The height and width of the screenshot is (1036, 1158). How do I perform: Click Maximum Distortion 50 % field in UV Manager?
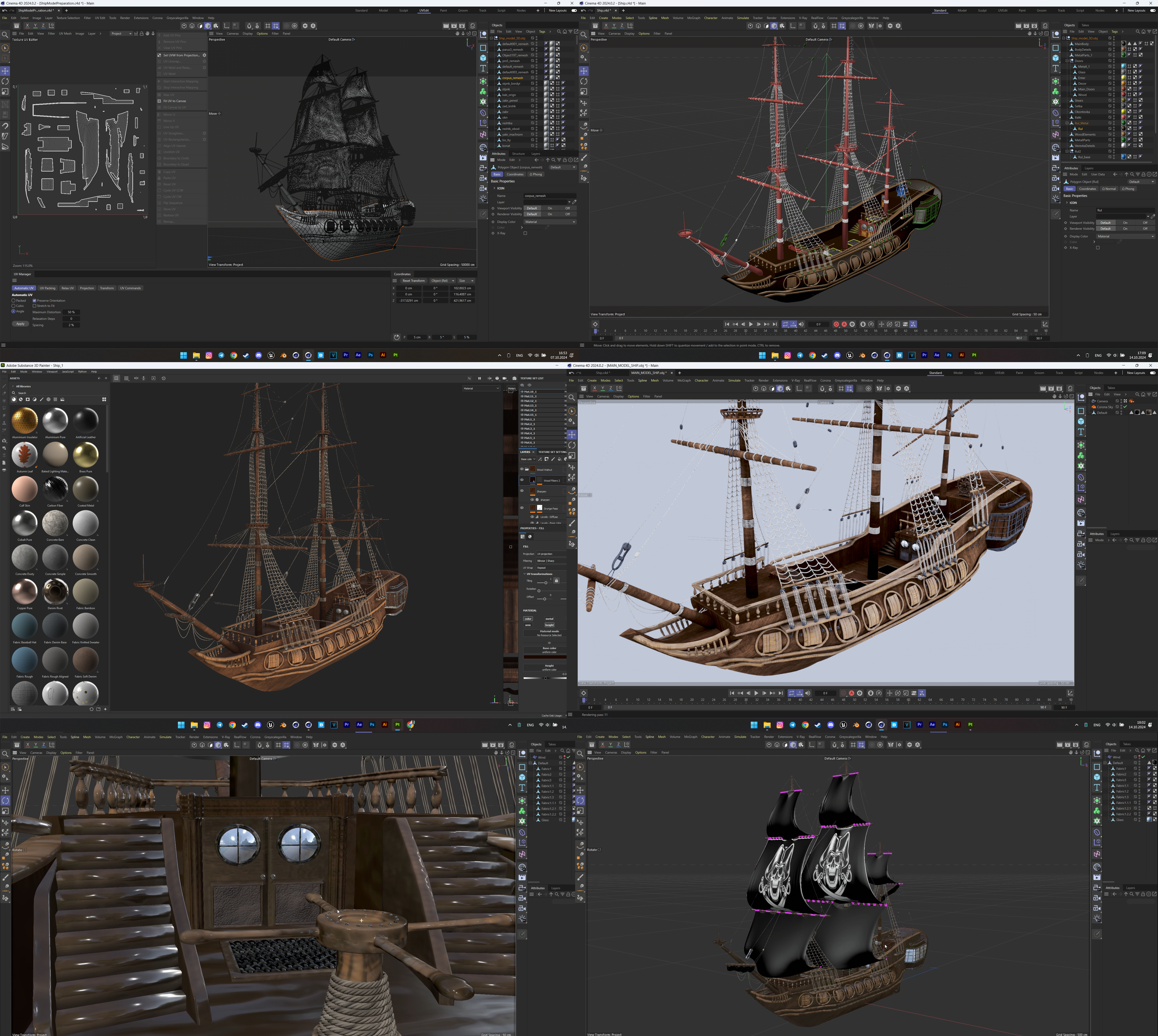click(71, 312)
